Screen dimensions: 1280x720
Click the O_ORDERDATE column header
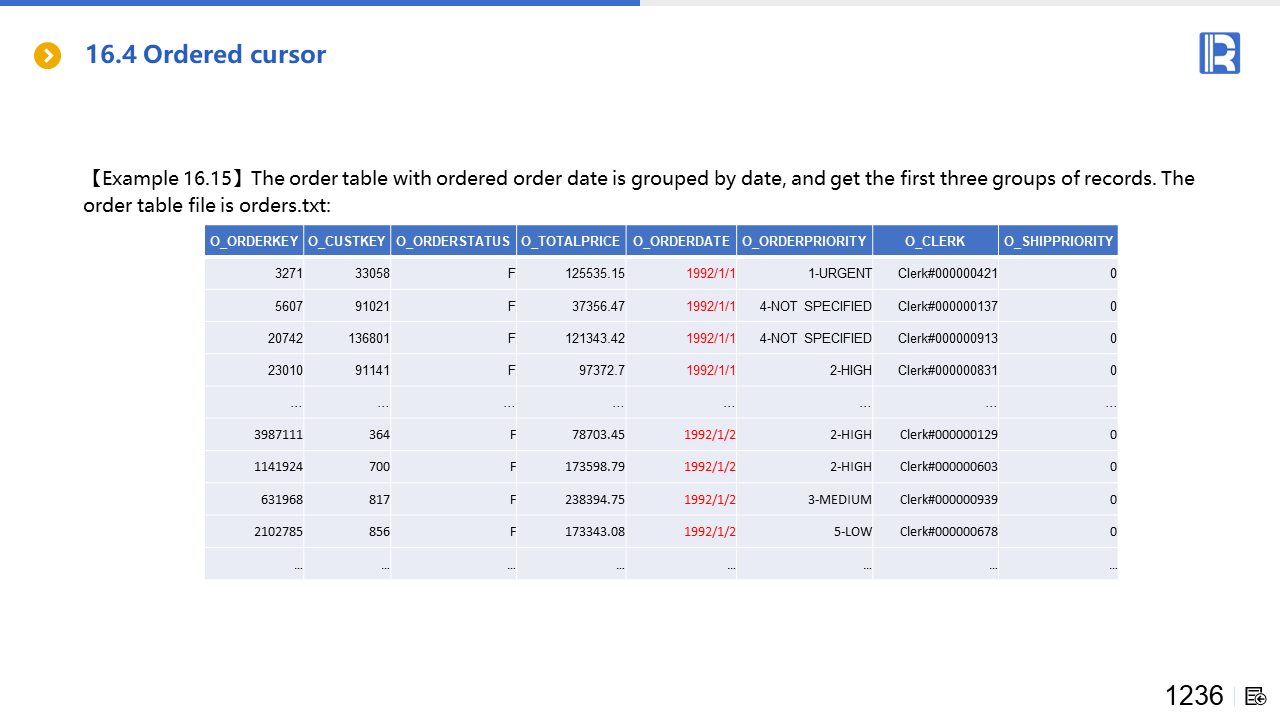point(681,241)
